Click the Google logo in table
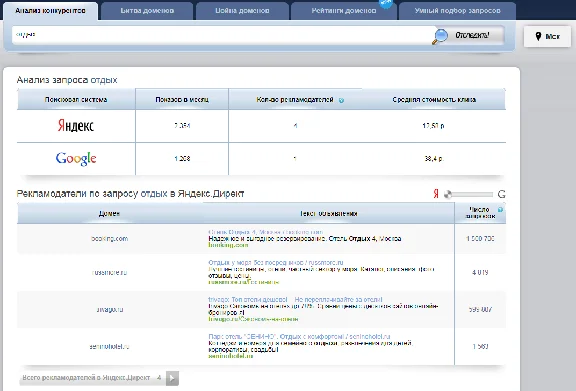The height and width of the screenshot is (391, 576). 76,159
